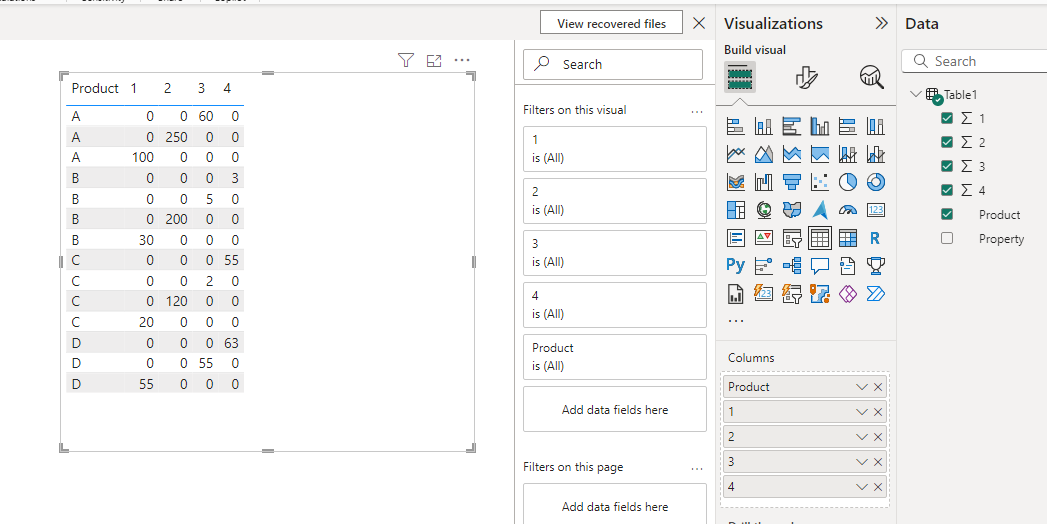Add a Python visual
Image resolution: width=1047 pixels, height=524 pixels.
(736, 266)
